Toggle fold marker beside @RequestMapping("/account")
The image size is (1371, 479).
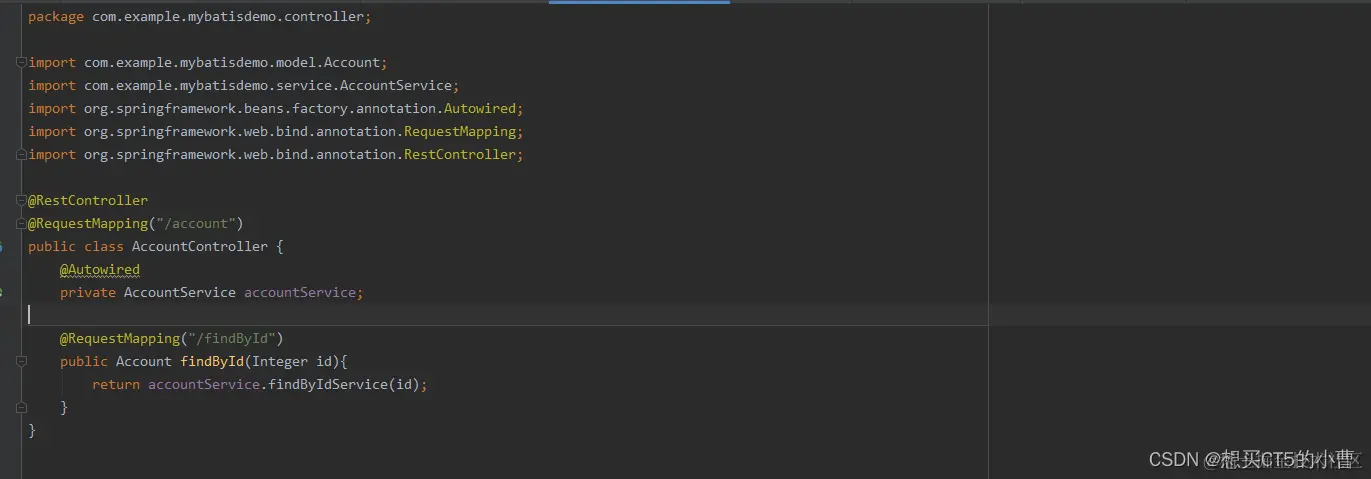coord(22,223)
